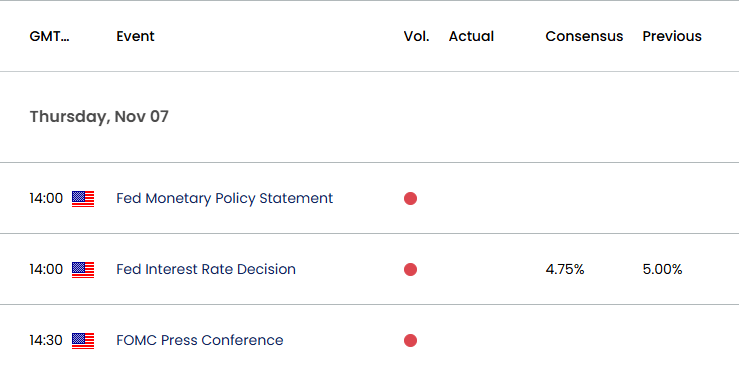
Task: Click red volatility dot for Fed Monetary Policy Statement
Action: (x=411, y=199)
